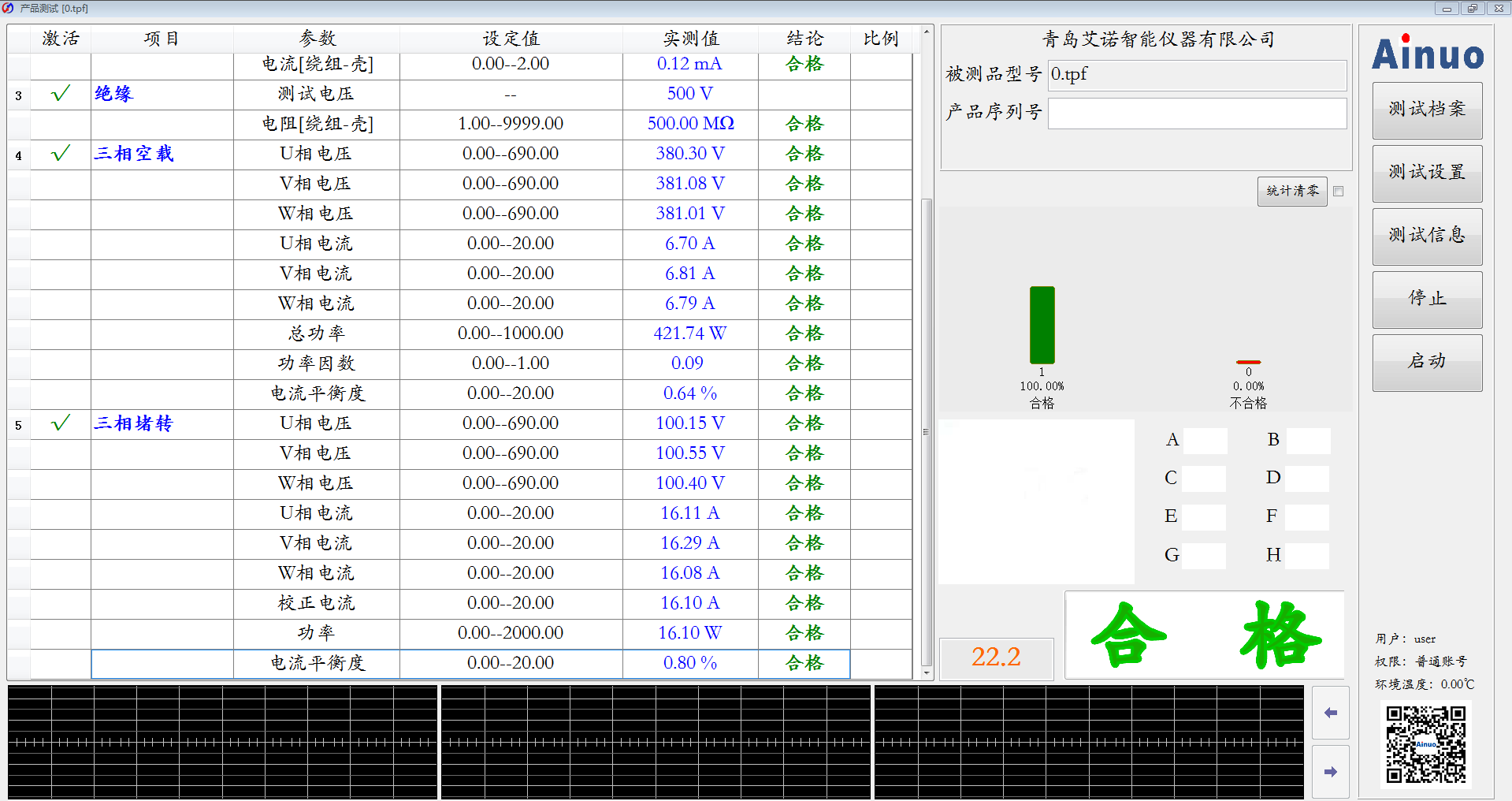Open the 测试信息 panel
The image size is (1512, 801).
[x=1427, y=237]
